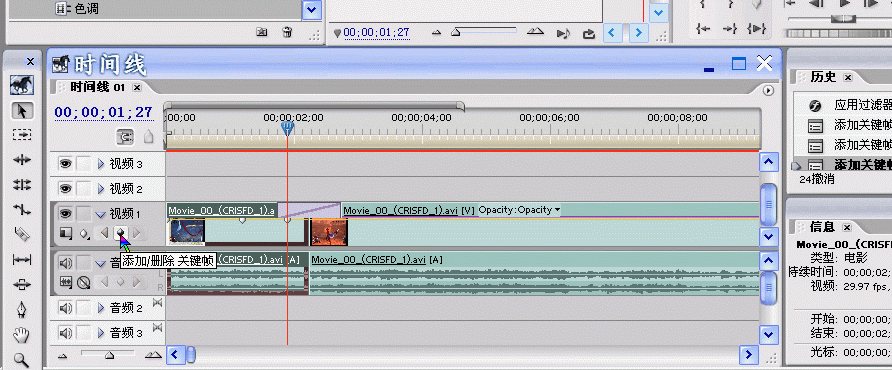This screenshot has width=892, height=370.
Task: Select the Selection arrow tool
Action: pos(22,110)
